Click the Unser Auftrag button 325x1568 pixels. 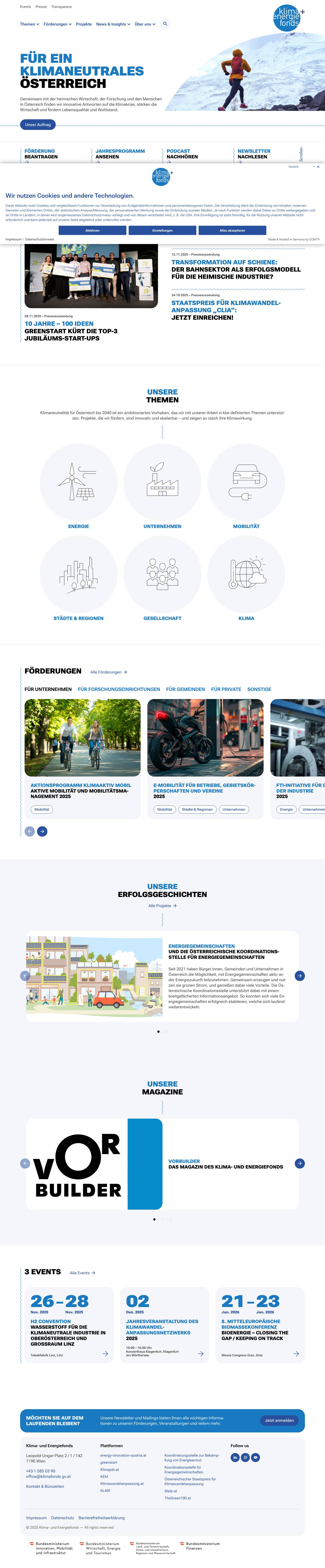pyautogui.click(x=38, y=125)
